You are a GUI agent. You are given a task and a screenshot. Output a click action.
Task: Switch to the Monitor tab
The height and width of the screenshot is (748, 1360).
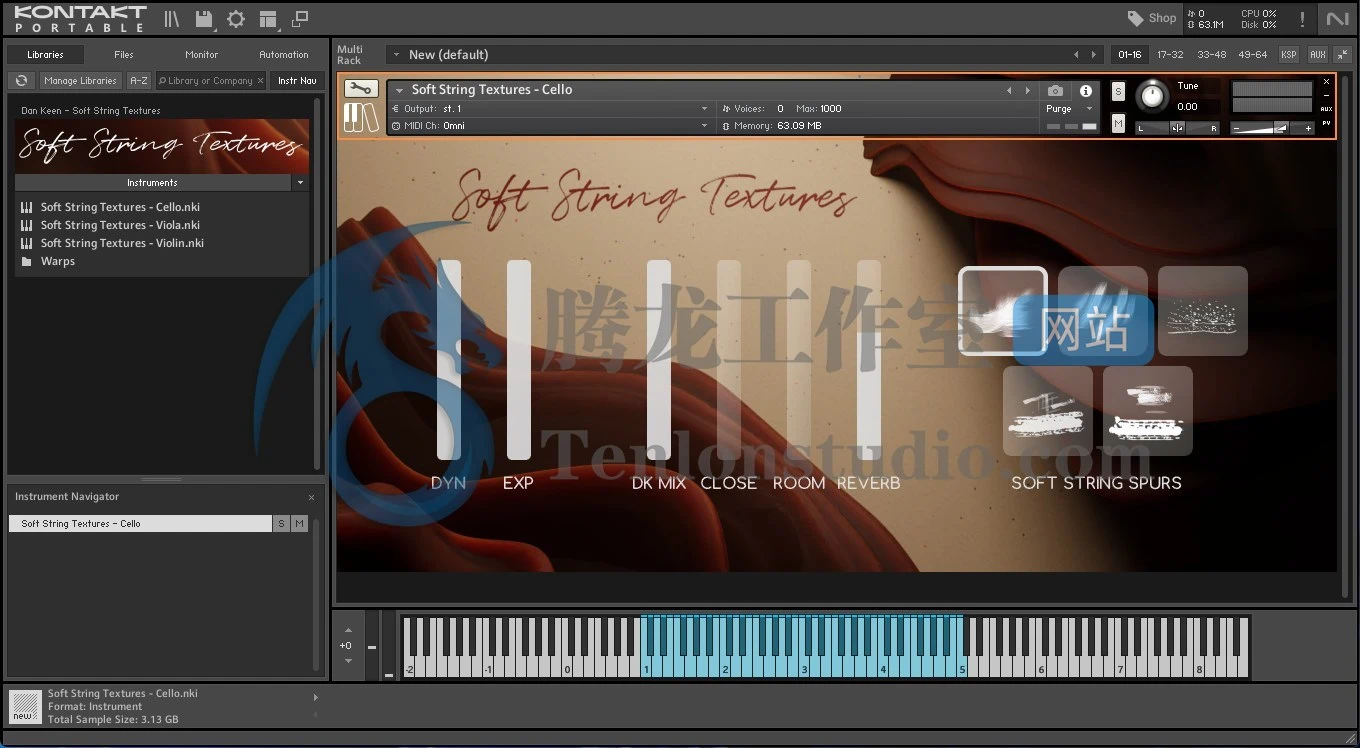[x=201, y=55]
